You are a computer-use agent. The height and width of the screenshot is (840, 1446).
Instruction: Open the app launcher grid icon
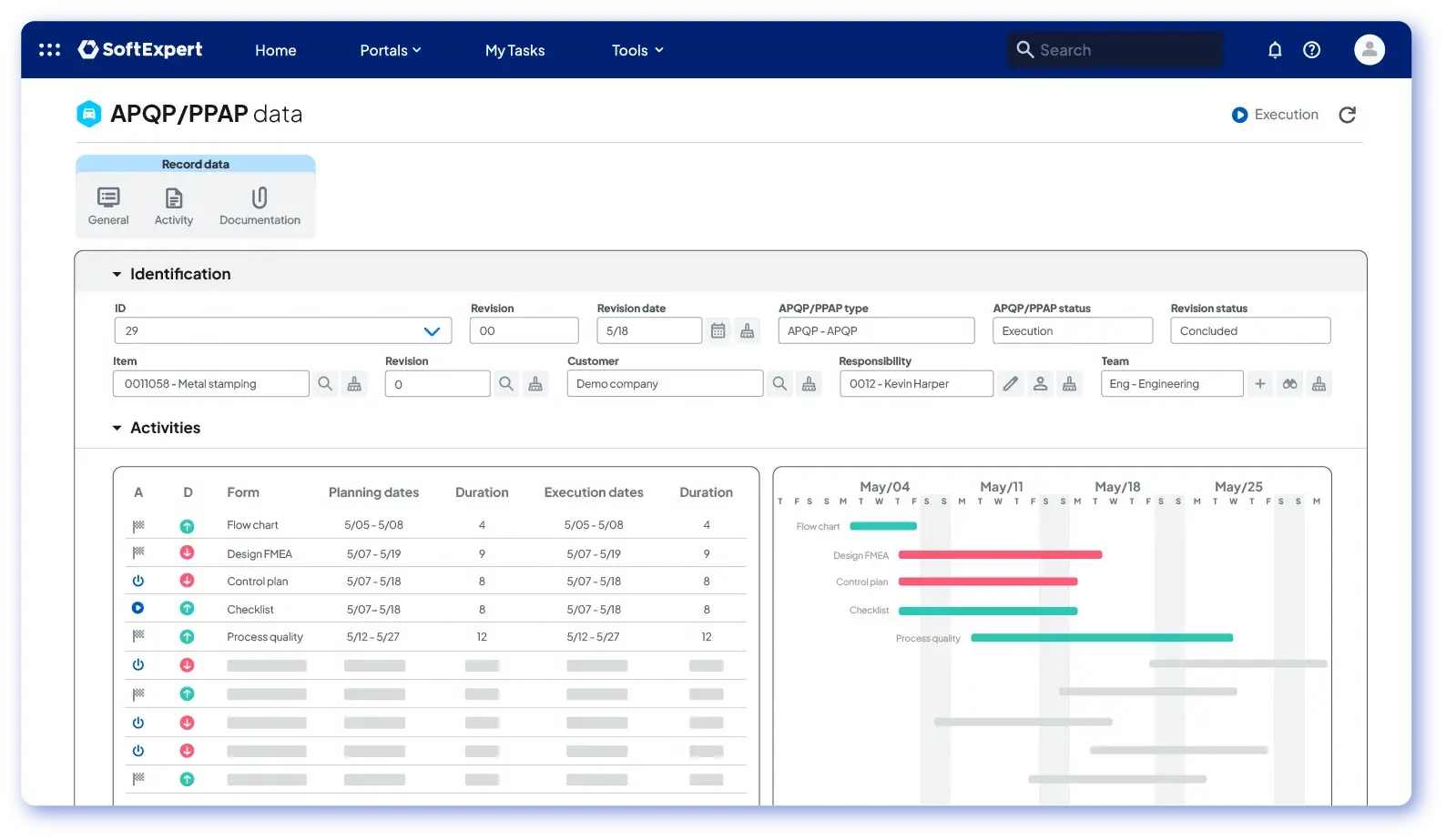pos(49,50)
